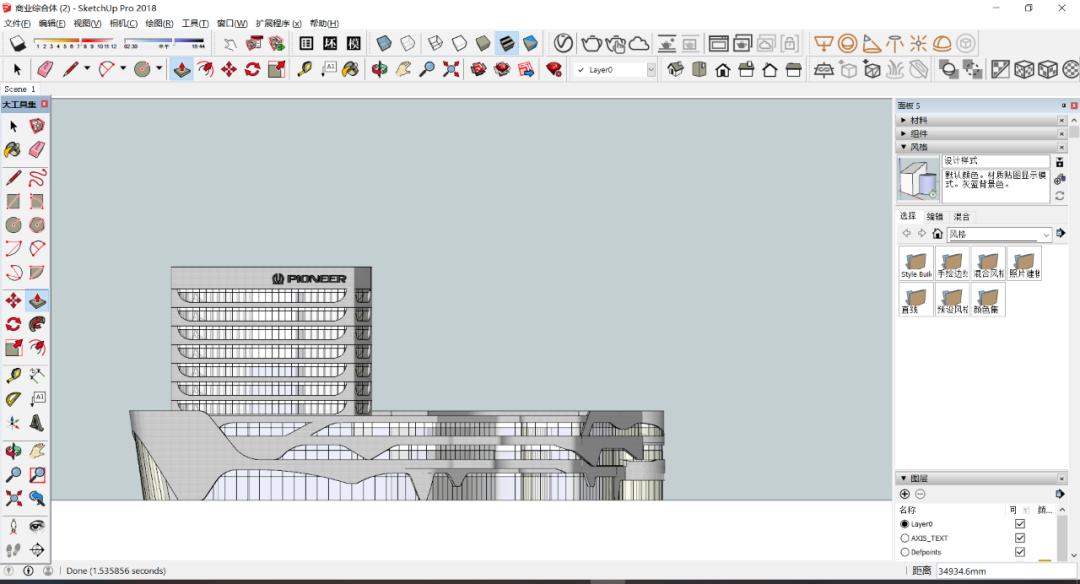Activate the Walk tool footprints icon
Viewport: 1080px width, 584px height.
[x=13, y=550]
